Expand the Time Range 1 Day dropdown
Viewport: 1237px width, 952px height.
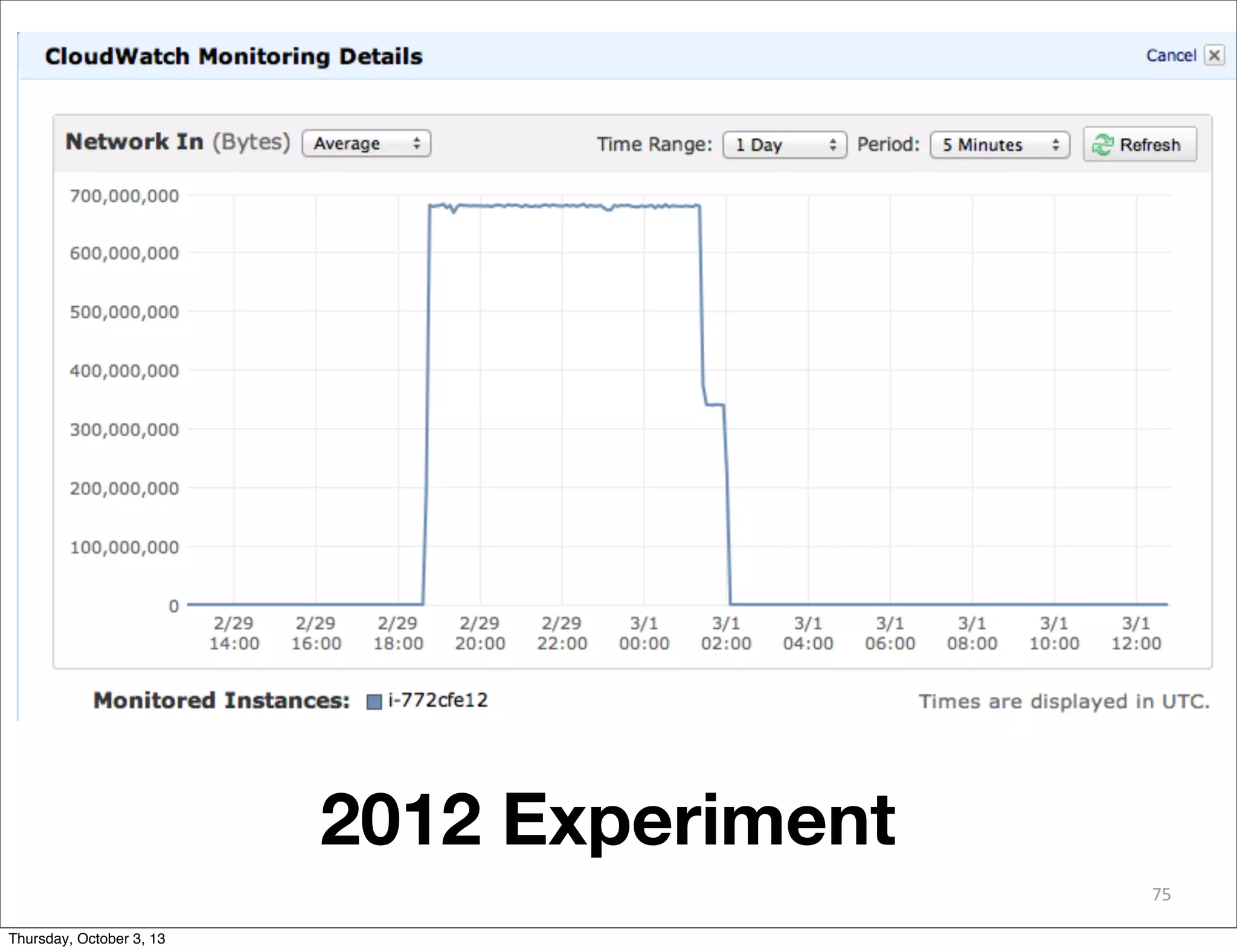click(x=784, y=145)
